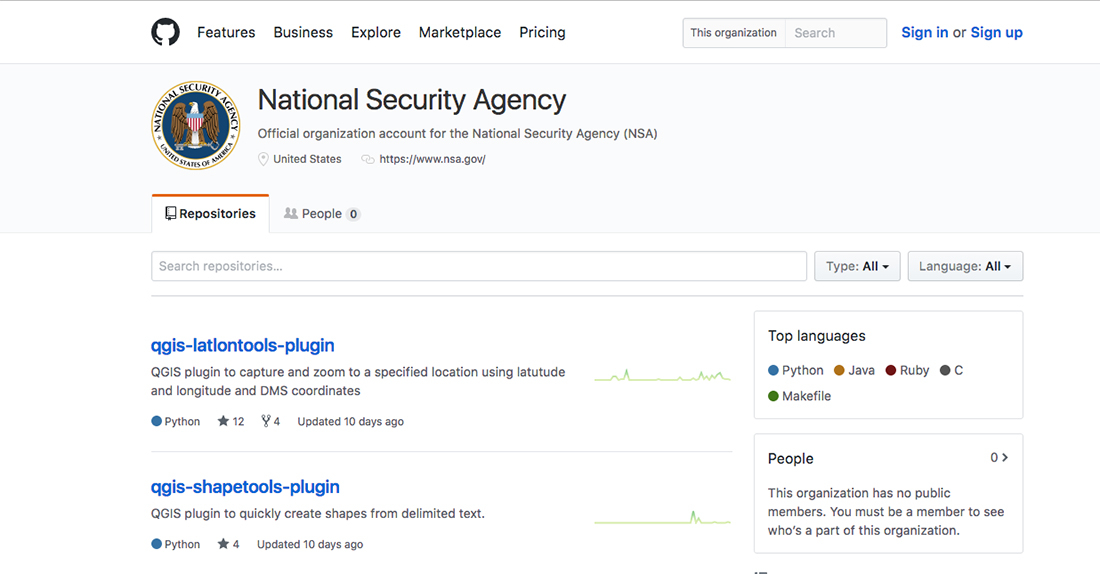Click the People heading in the sidebar panel

tap(791, 458)
